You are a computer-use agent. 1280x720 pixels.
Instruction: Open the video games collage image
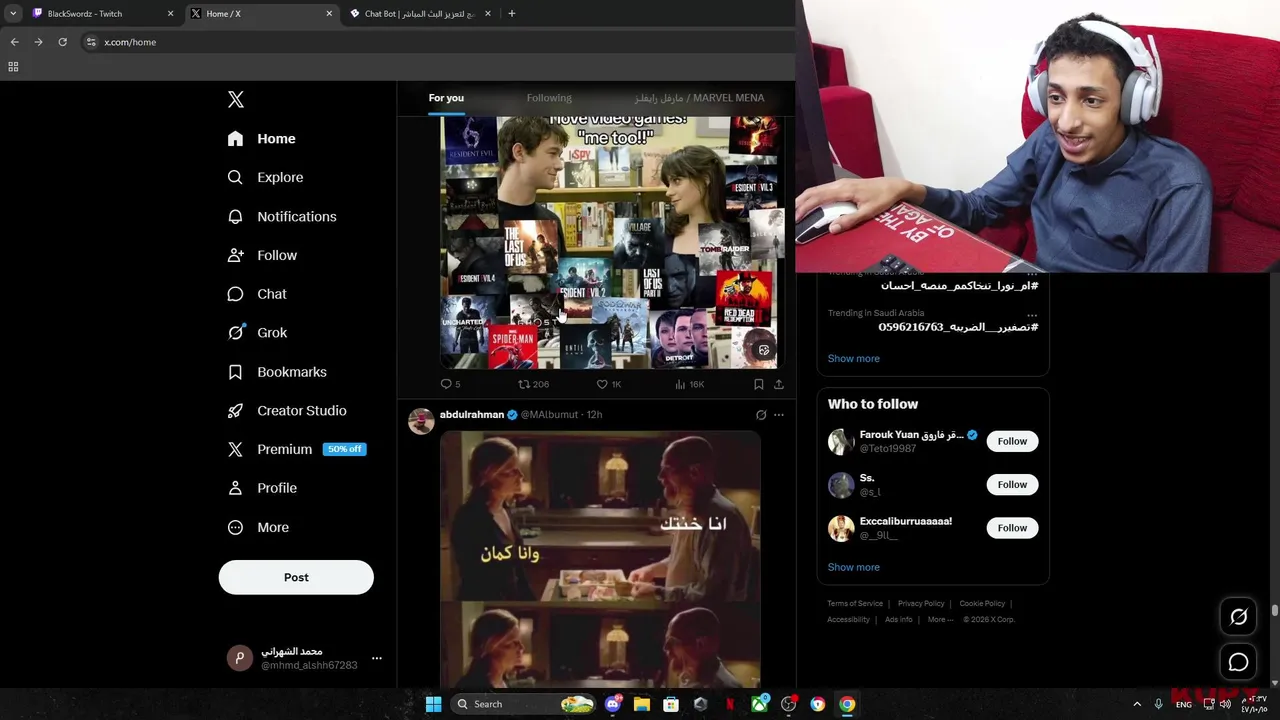coord(612,242)
